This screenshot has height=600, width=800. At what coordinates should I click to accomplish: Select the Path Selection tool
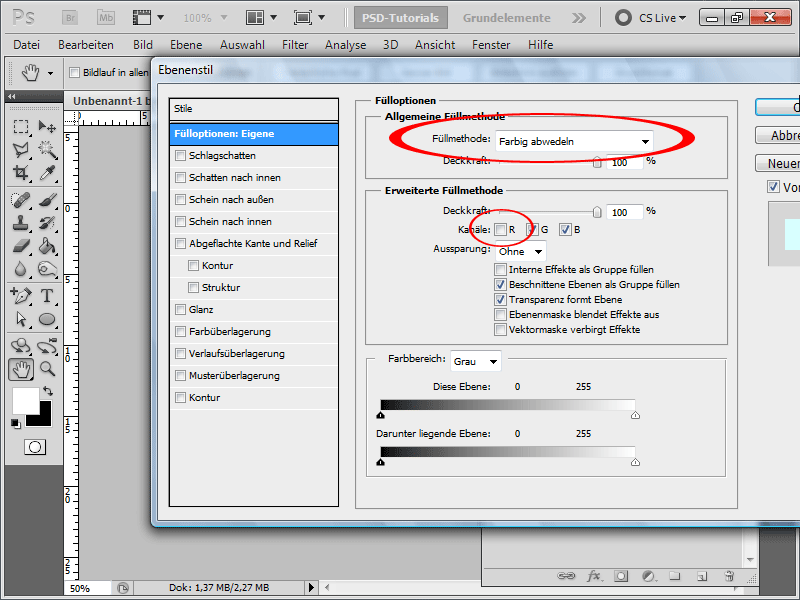[x=21, y=319]
